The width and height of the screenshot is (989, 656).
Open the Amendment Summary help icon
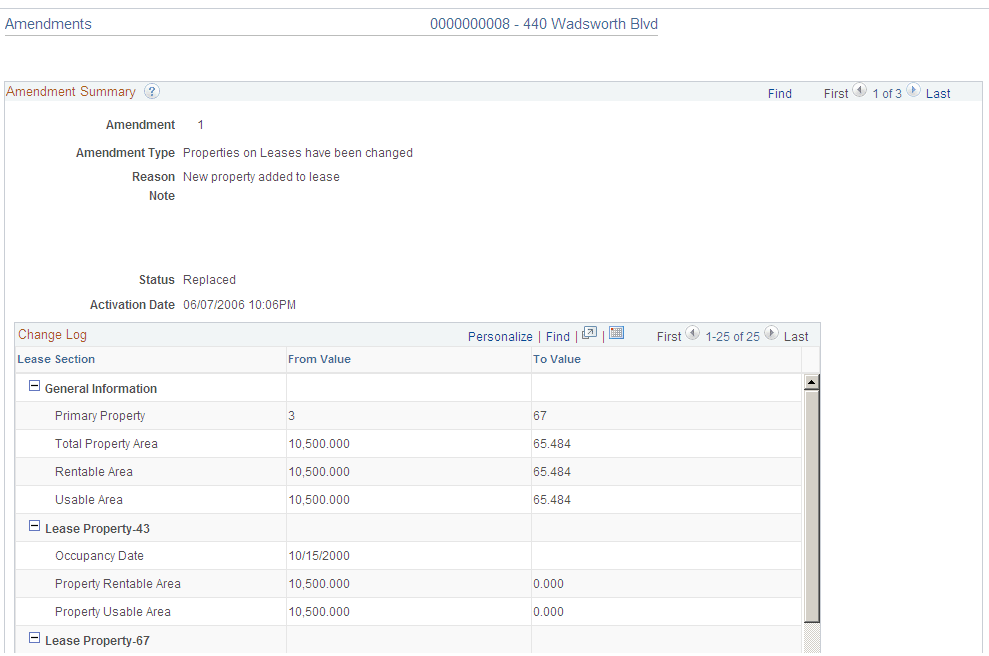click(x=151, y=91)
